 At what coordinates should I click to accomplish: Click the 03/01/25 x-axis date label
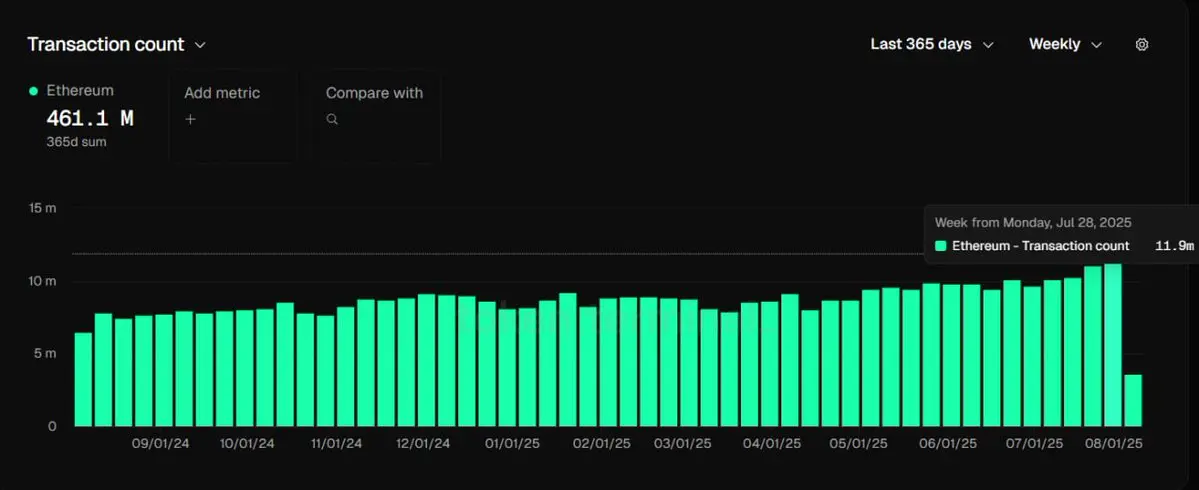(683, 444)
